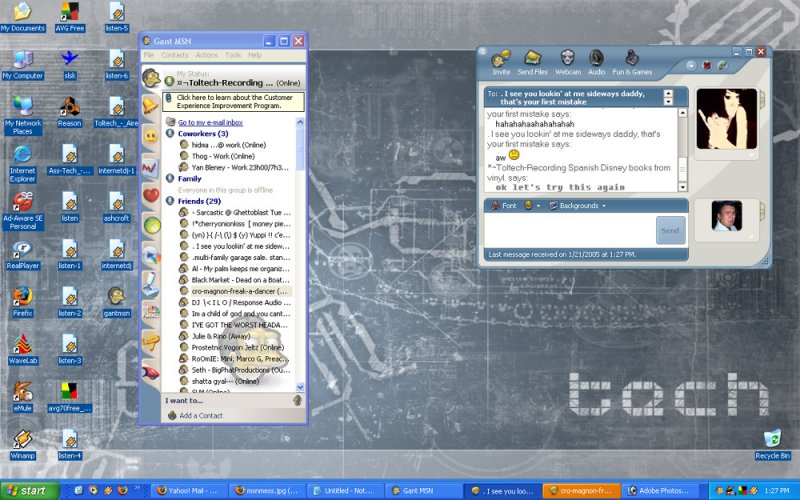The width and height of the screenshot is (800, 500).
Task: Select the Reason desktop icon
Action: [x=69, y=112]
